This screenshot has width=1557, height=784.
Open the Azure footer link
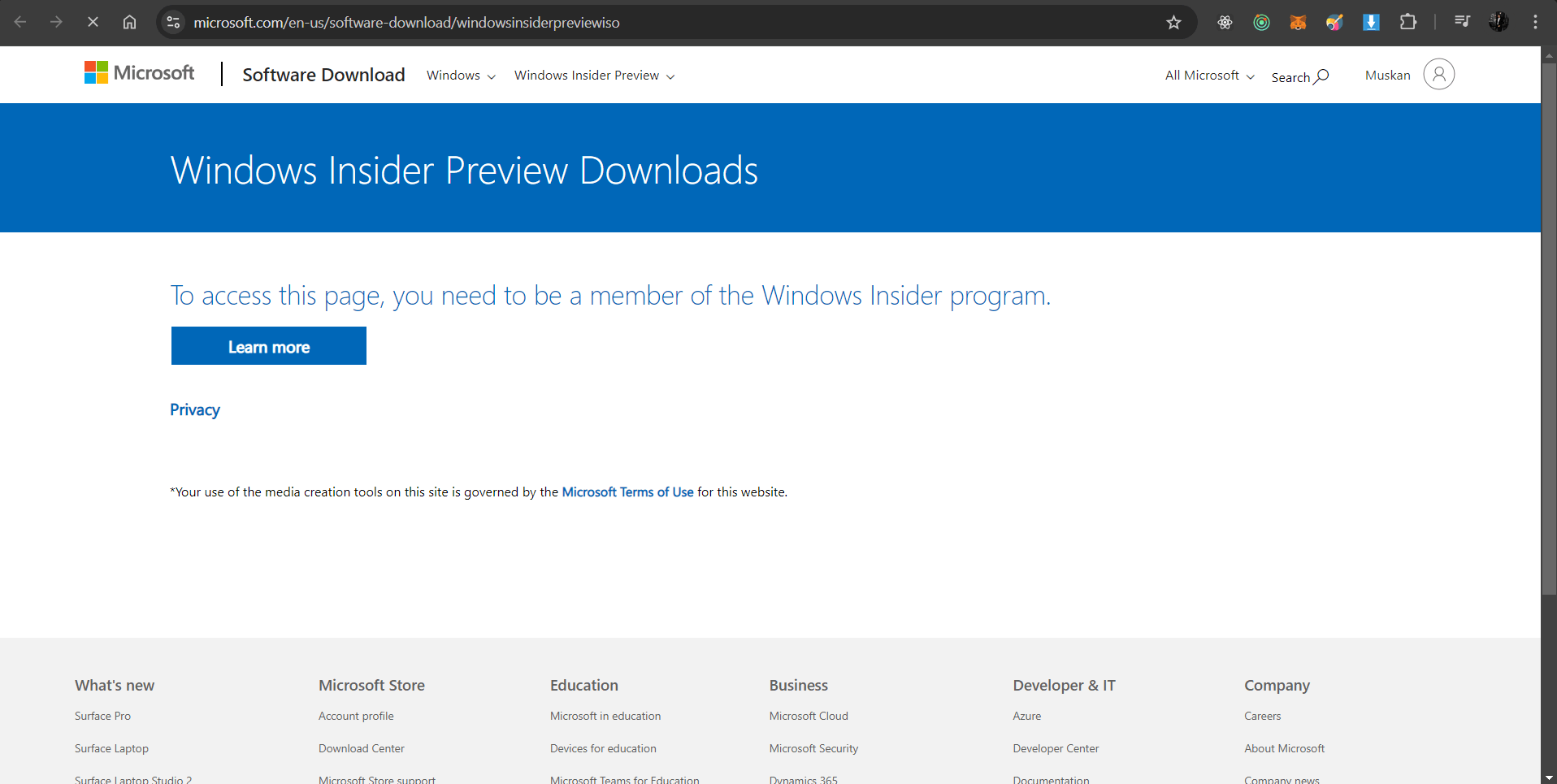[1027, 716]
